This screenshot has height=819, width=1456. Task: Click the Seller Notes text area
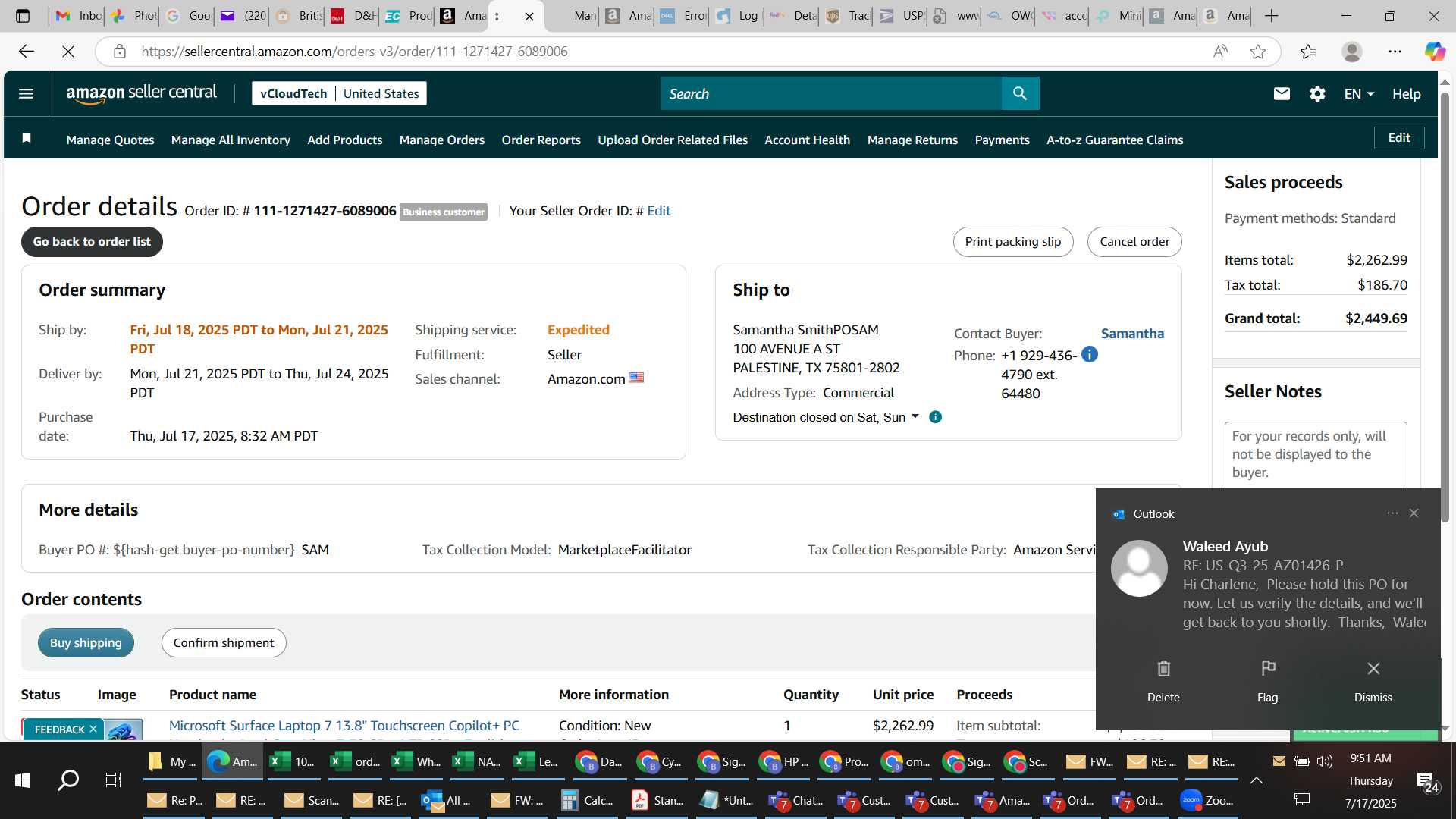1315,455
